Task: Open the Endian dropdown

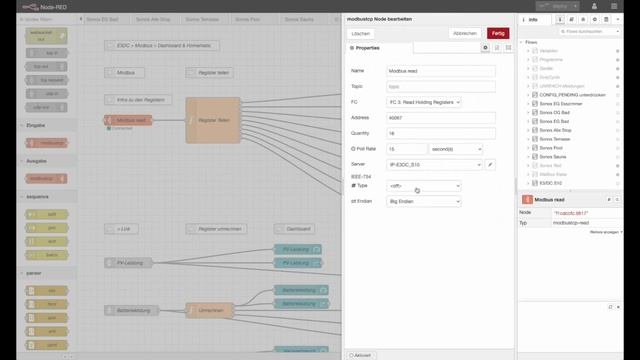Action: click(424, 201)
